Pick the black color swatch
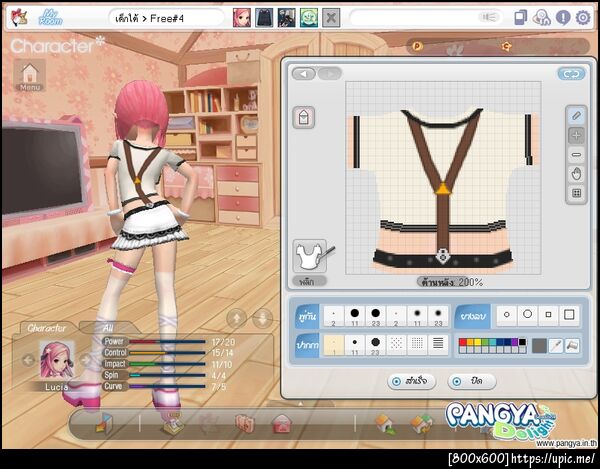 tap(522, 342)
